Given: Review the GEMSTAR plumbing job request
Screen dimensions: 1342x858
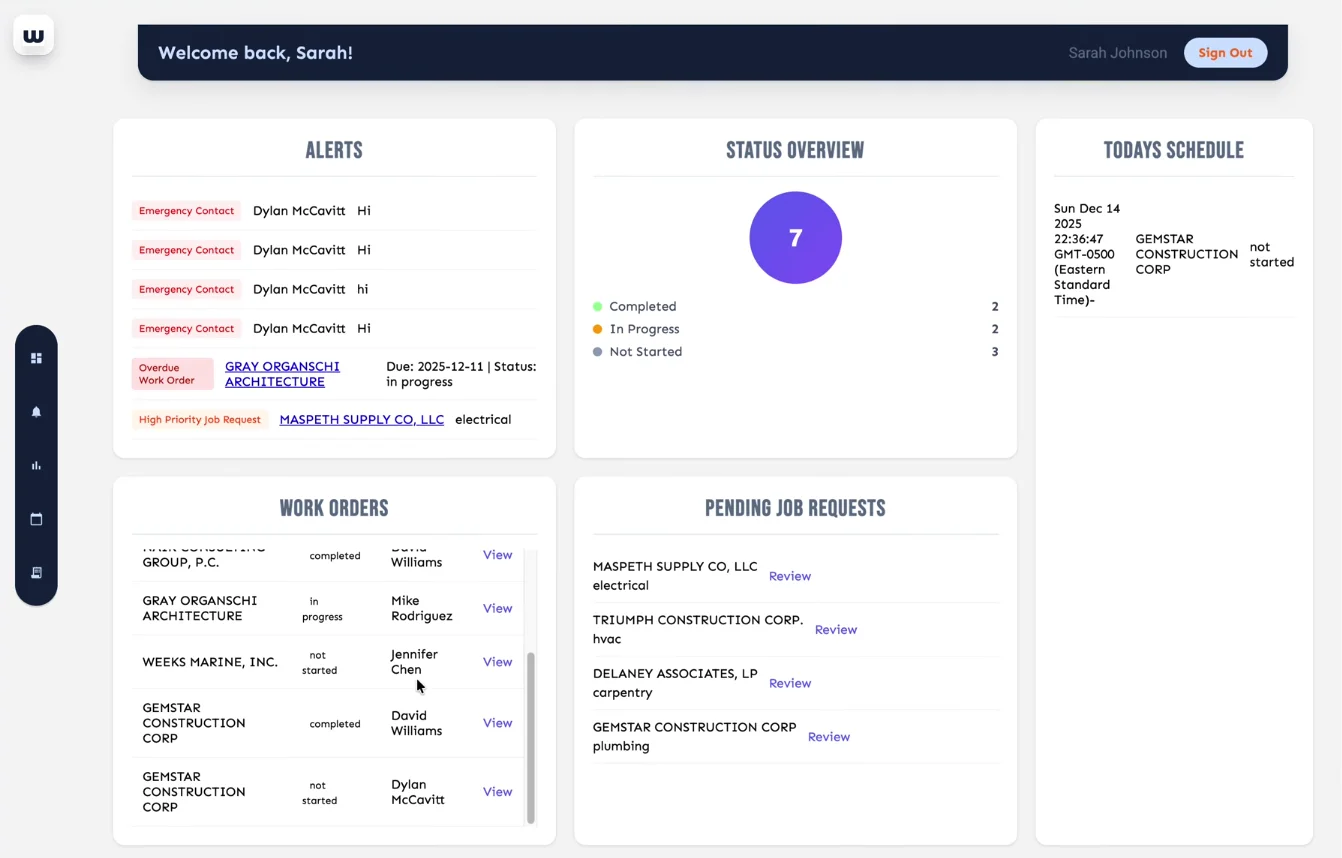Looking at the screenshot, I should (829, 736).
